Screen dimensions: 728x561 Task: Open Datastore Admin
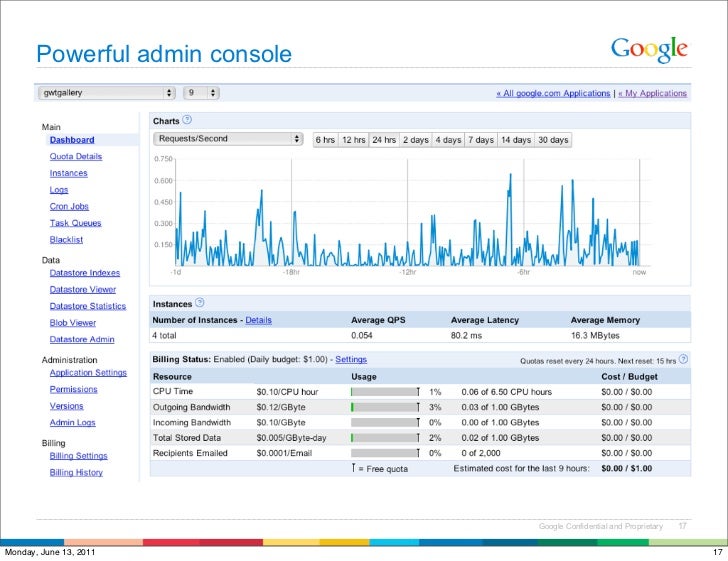pyautogui.click(x=82, y=339)
